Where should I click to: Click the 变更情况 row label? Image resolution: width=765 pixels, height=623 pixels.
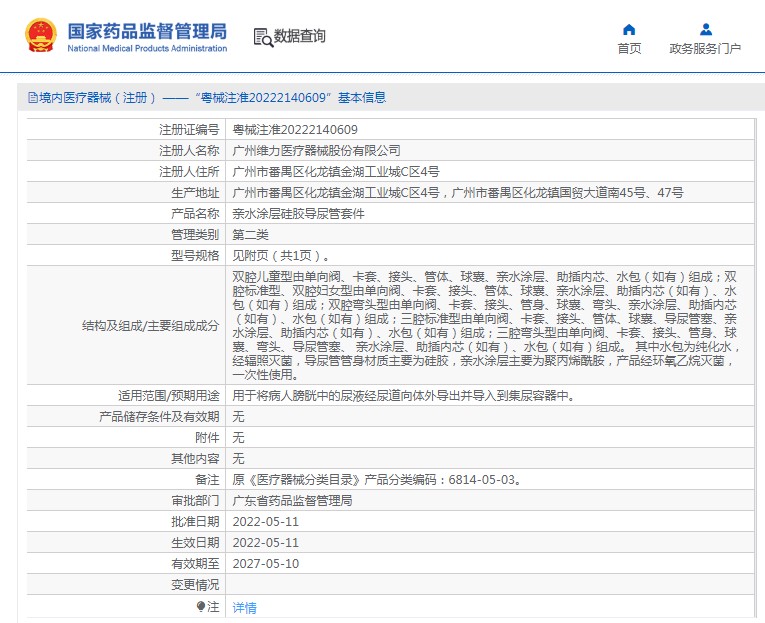click(195, 584)
